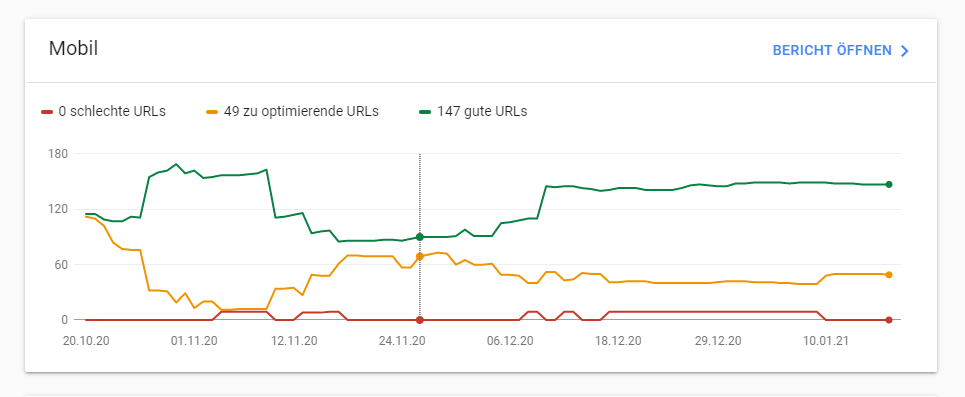
Task: Click the chevron arrow beside BERICHT ÖFFNEN
Action: 904,51
